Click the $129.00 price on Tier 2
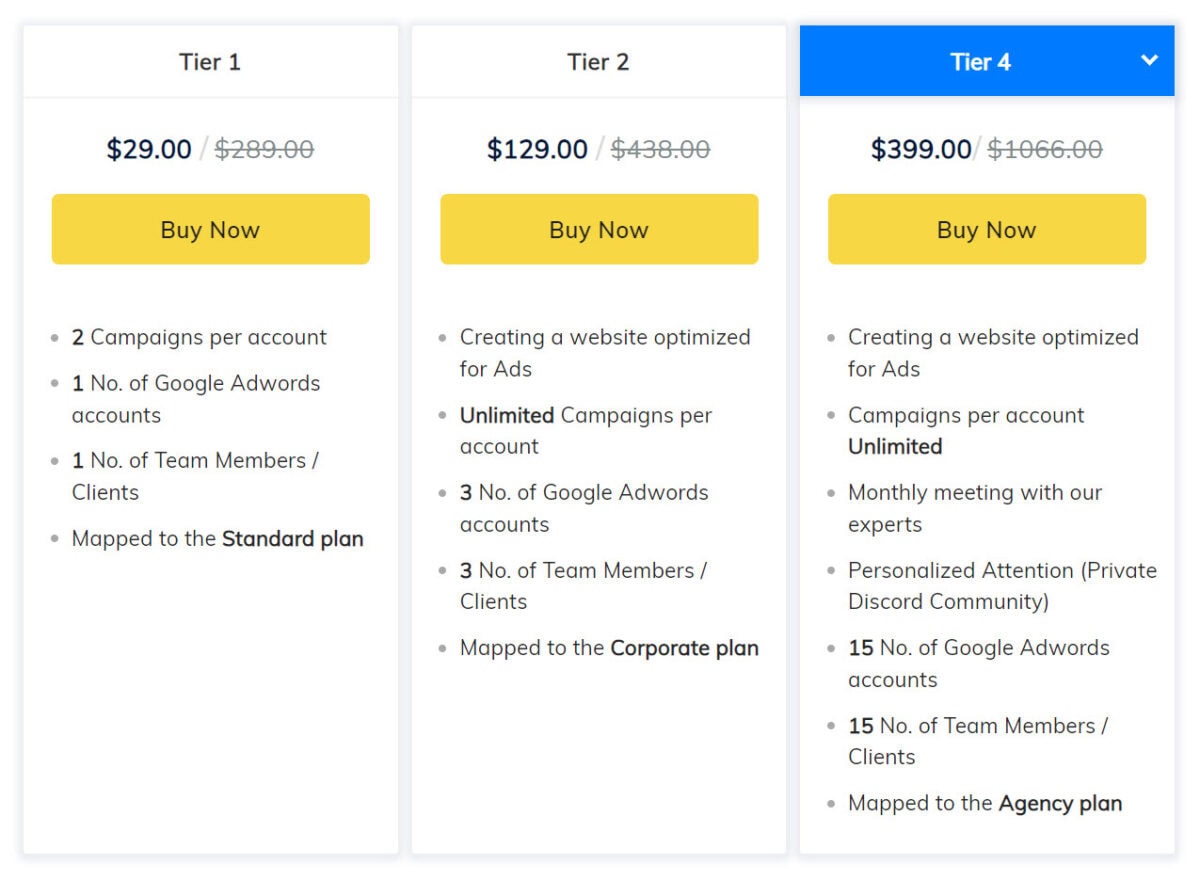Screen dimensions: 1200x880 coord(537,148)
